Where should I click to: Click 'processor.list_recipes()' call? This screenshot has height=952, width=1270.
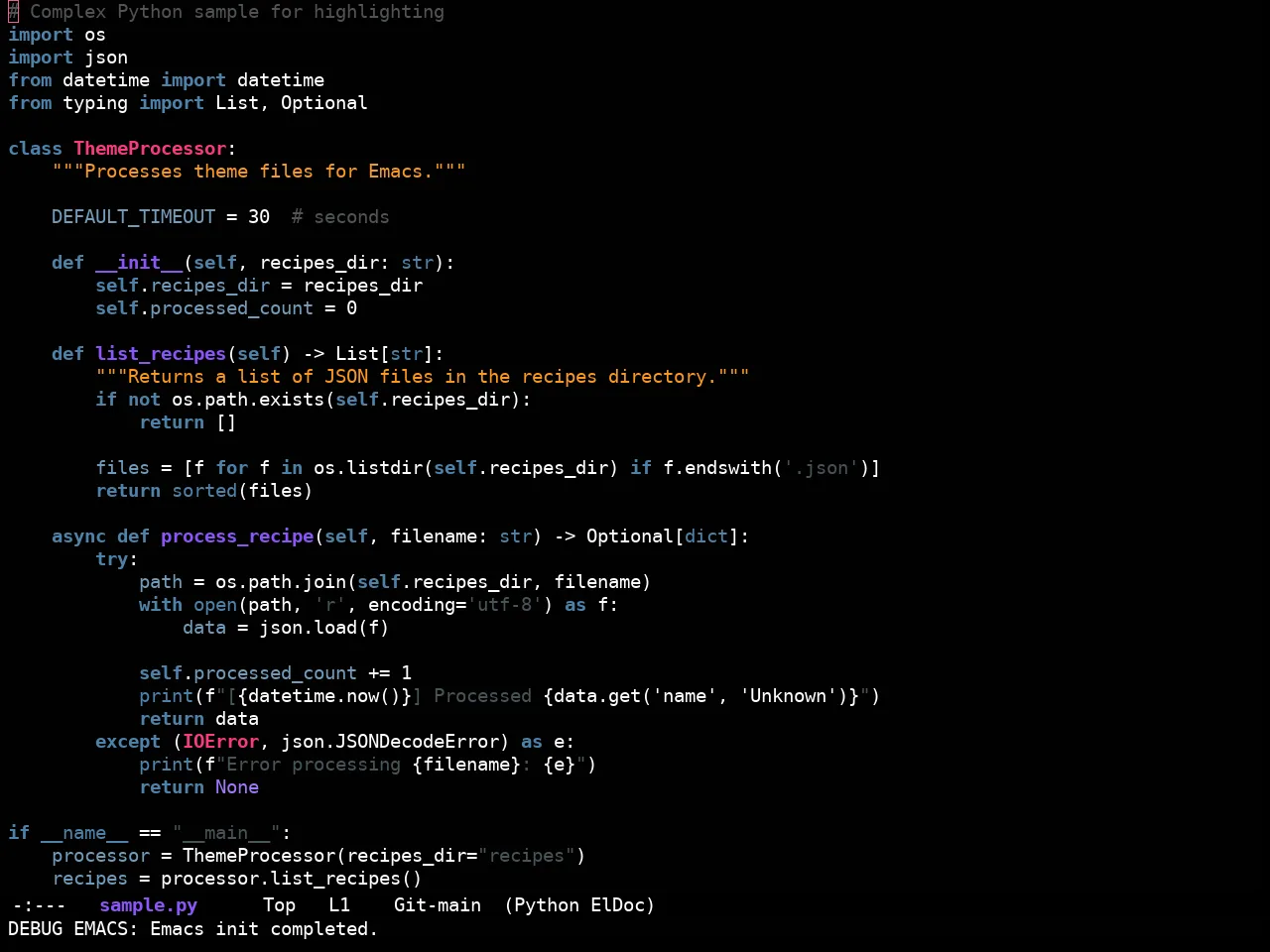292,879
